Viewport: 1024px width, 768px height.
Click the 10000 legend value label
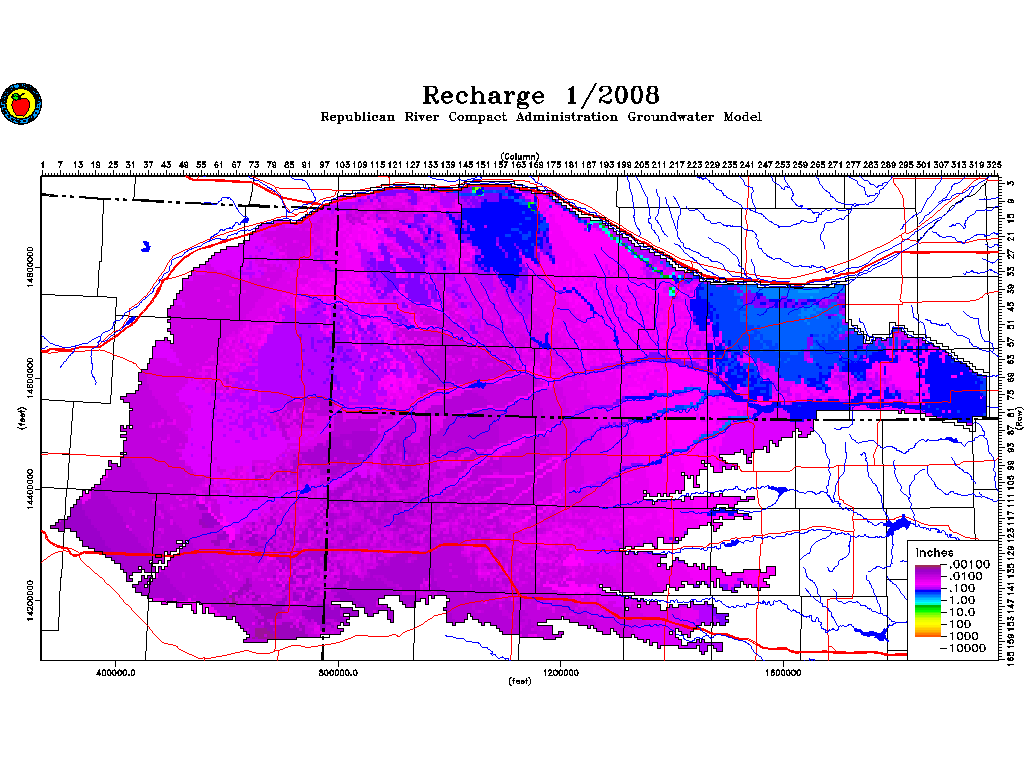[x=966, y=648]
